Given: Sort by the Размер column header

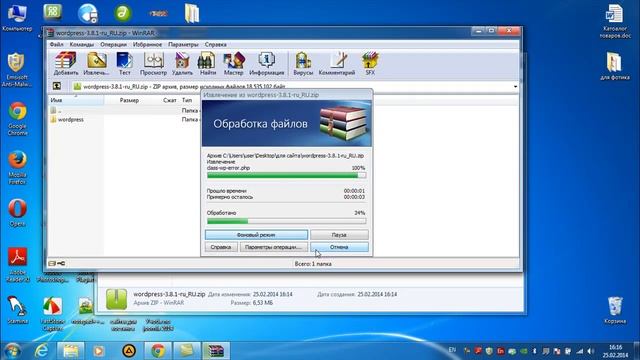Looking at the screenshot, I should [129, 100].
